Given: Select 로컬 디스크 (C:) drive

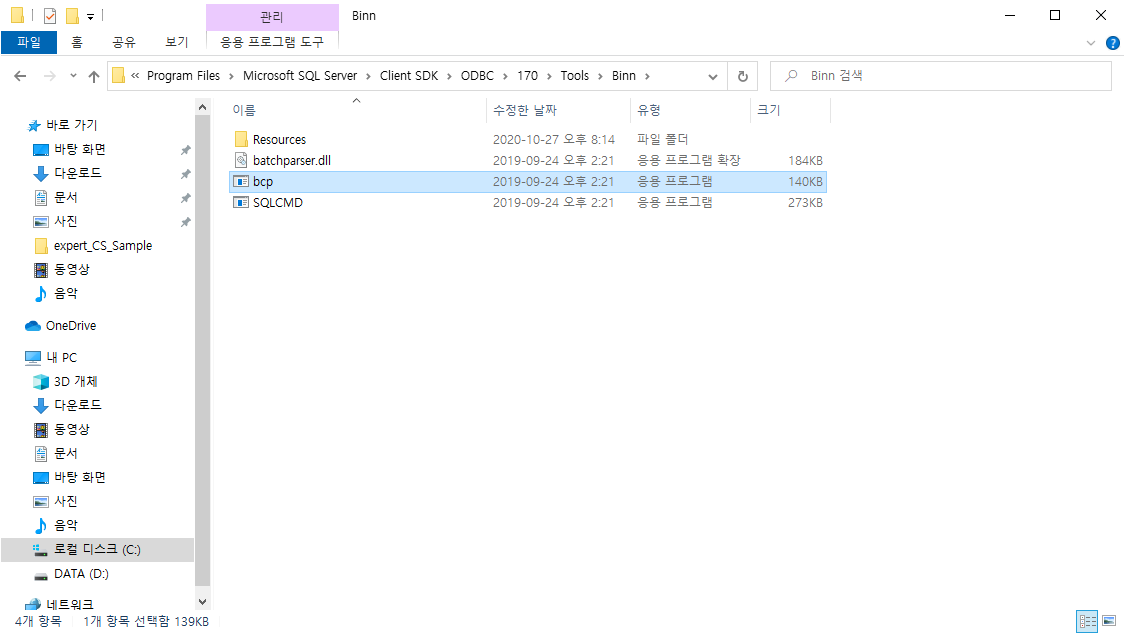Looking at the screenshot, I should point(97,549).
